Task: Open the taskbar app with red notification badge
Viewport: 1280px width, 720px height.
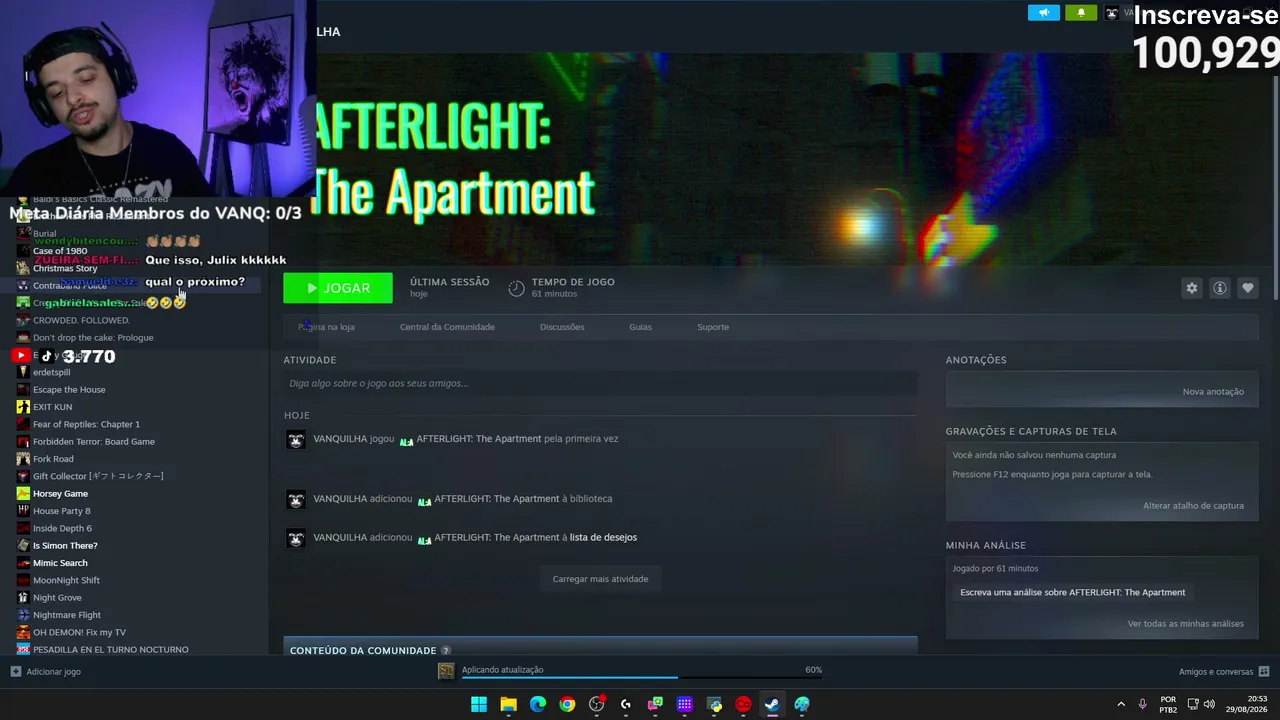Action: click(x=597, y=704)
